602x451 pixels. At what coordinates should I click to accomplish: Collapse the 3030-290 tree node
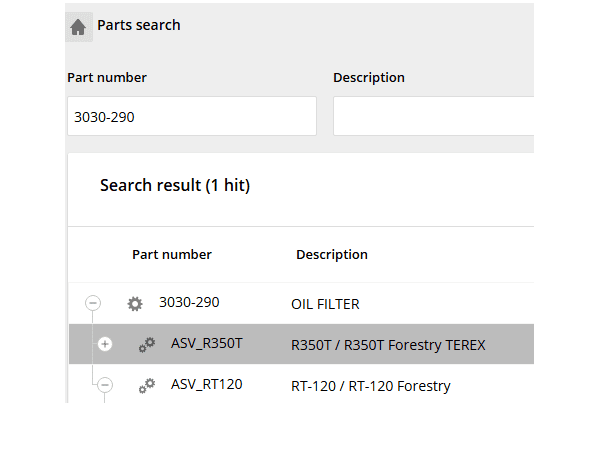tap(93, 303)
